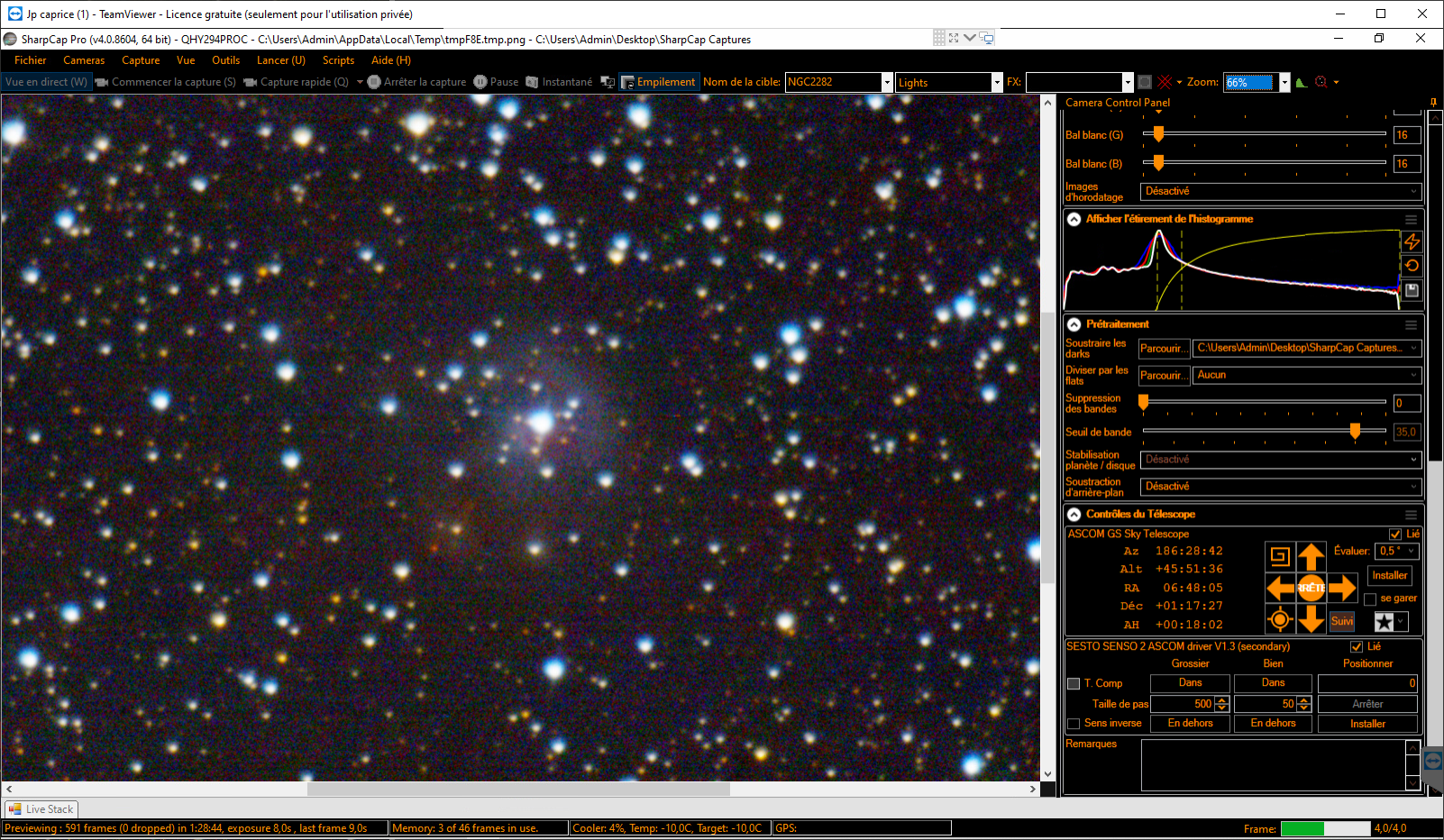
Task: Enable the T. Comp checkbox
Action: coord(1074,684)
